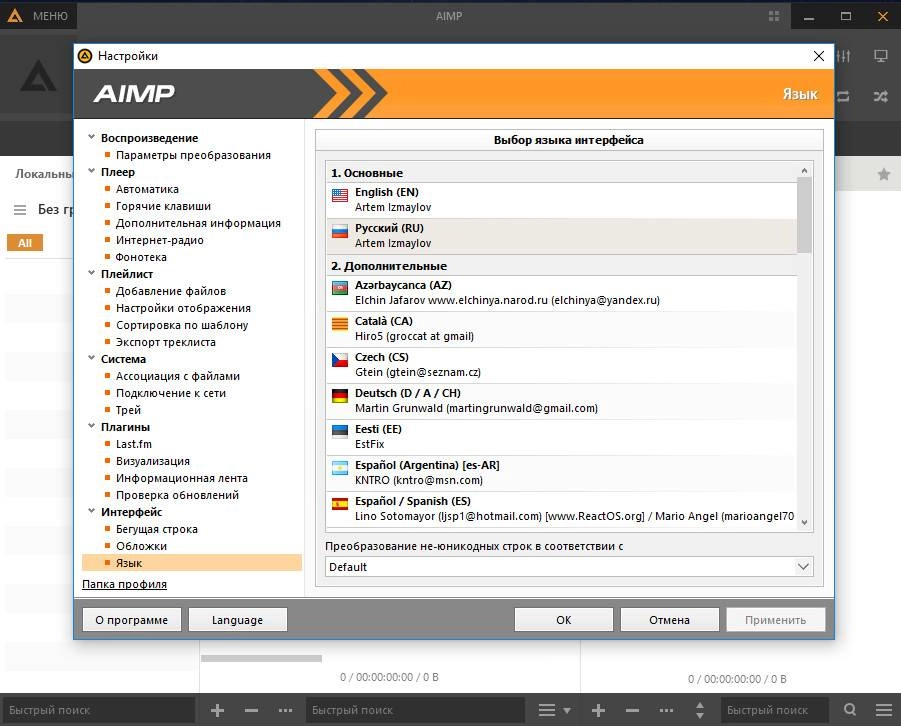
Task: Choose Azərbaycanca (AZ) flag icon
Action: pos(340,287)
